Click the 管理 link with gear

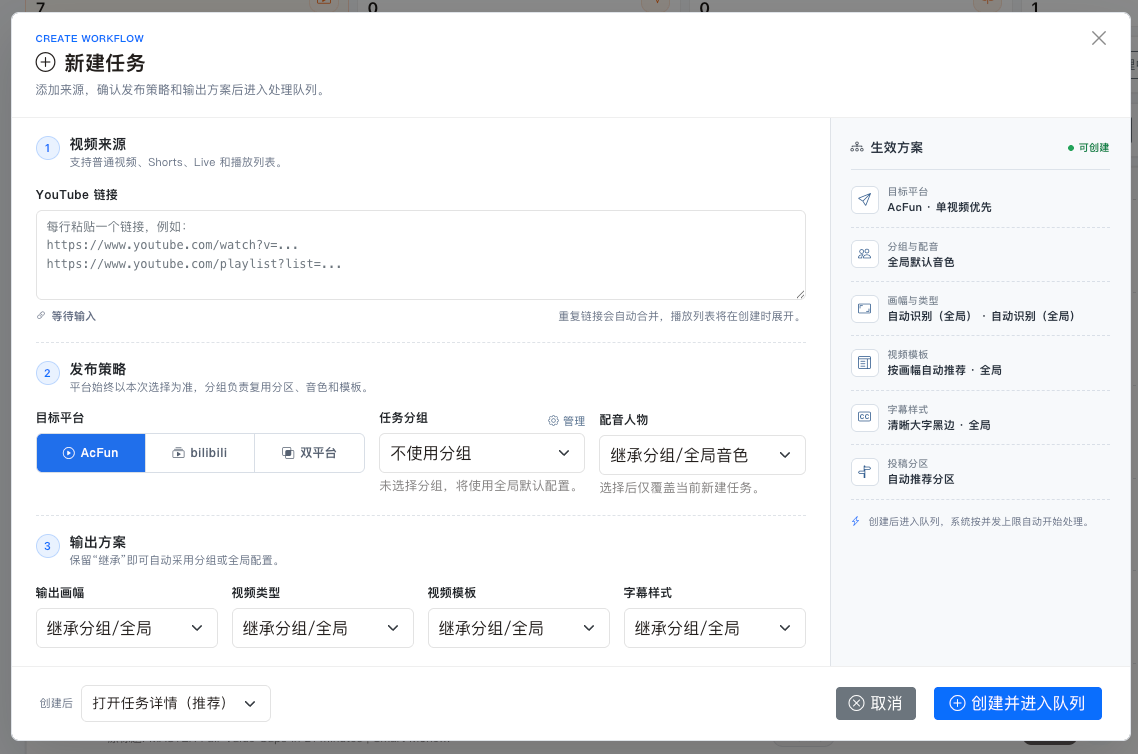(566, 421)
